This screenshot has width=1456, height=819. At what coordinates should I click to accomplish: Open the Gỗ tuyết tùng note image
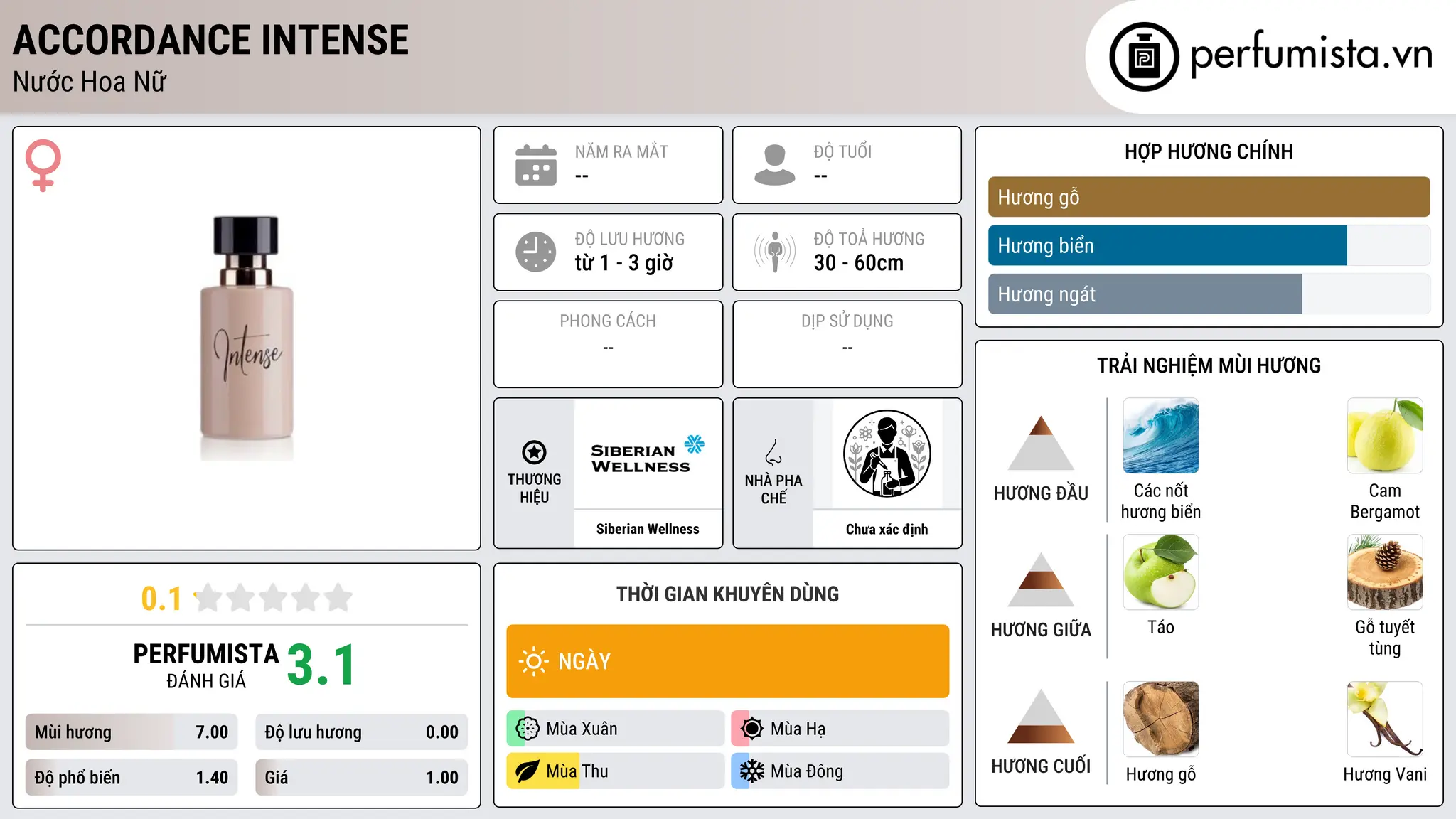pyautogui.click(x=1385, y=572)
